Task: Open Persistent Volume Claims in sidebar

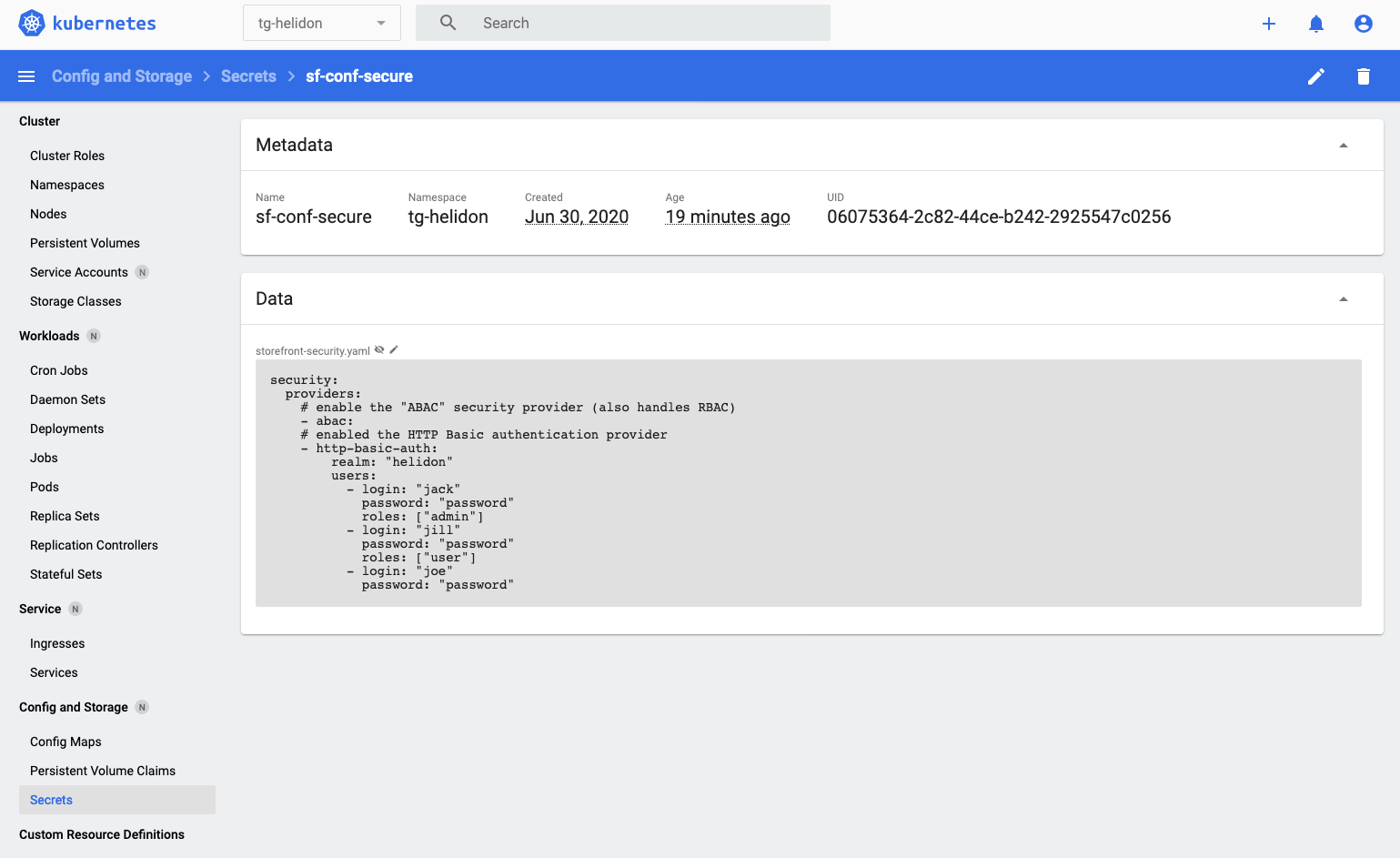Action: 103,771
